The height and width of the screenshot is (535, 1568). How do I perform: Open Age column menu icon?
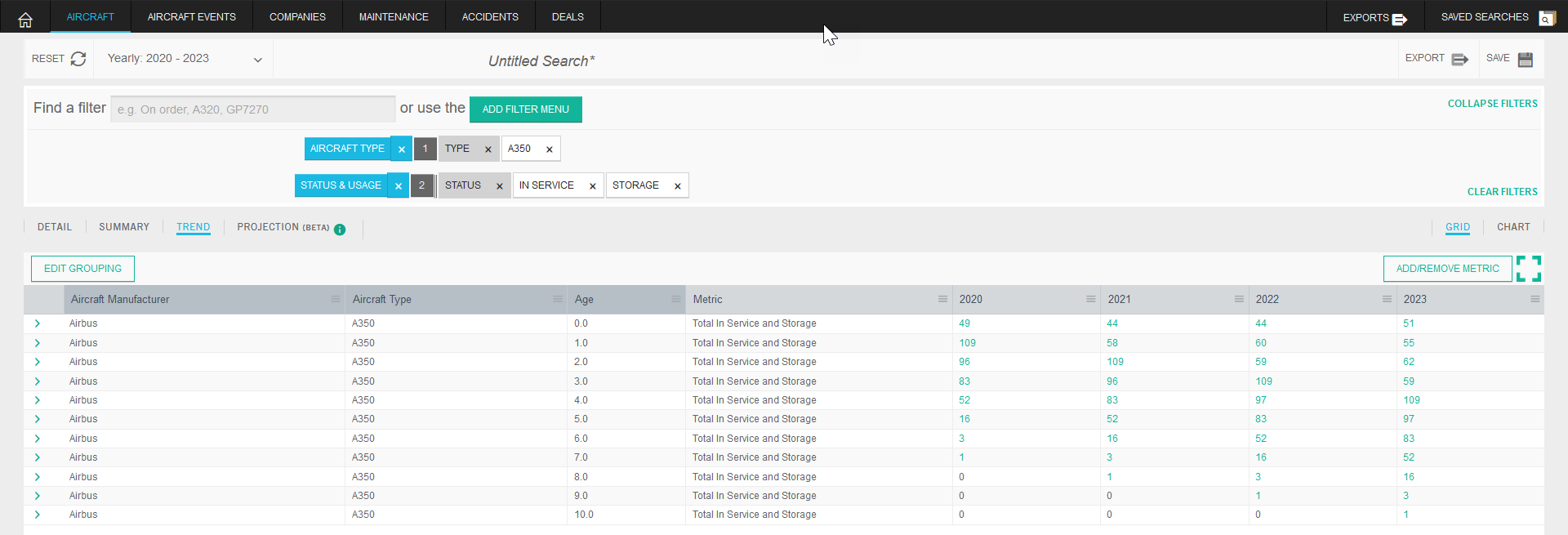(x=676, y=299)
